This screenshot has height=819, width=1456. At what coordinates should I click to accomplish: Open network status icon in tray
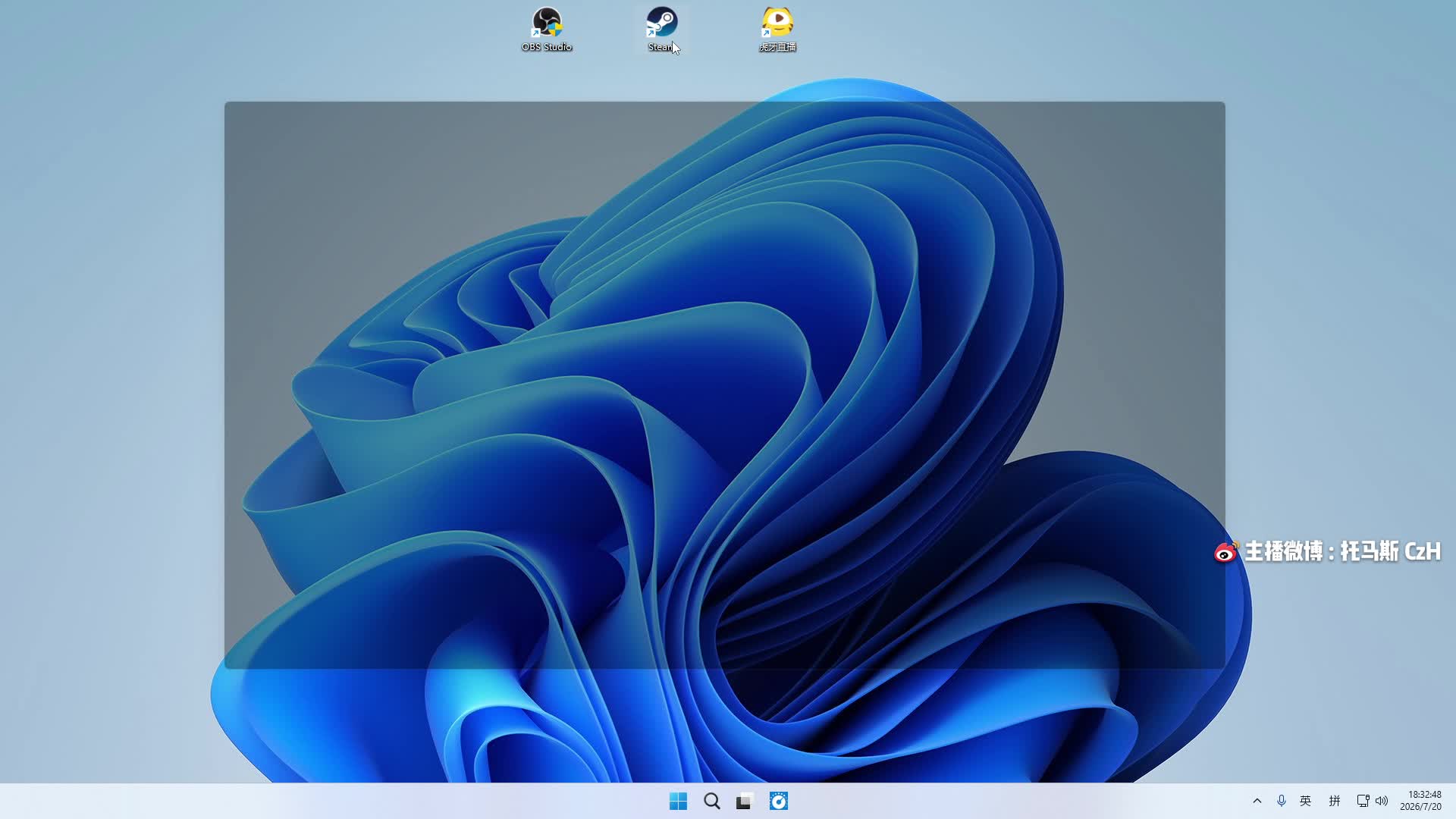(1363, 801)
